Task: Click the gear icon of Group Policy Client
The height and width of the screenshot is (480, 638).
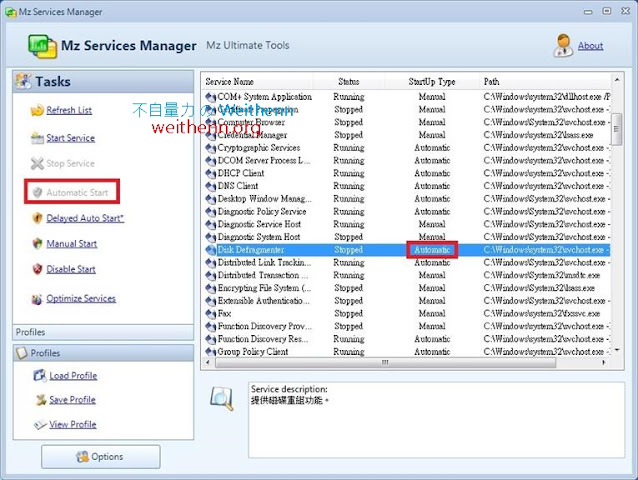Action: pos(210,352)
